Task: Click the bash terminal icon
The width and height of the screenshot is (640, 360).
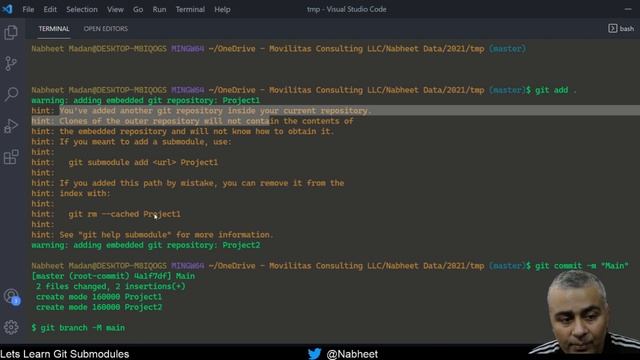Action: [x=612, y=28]
